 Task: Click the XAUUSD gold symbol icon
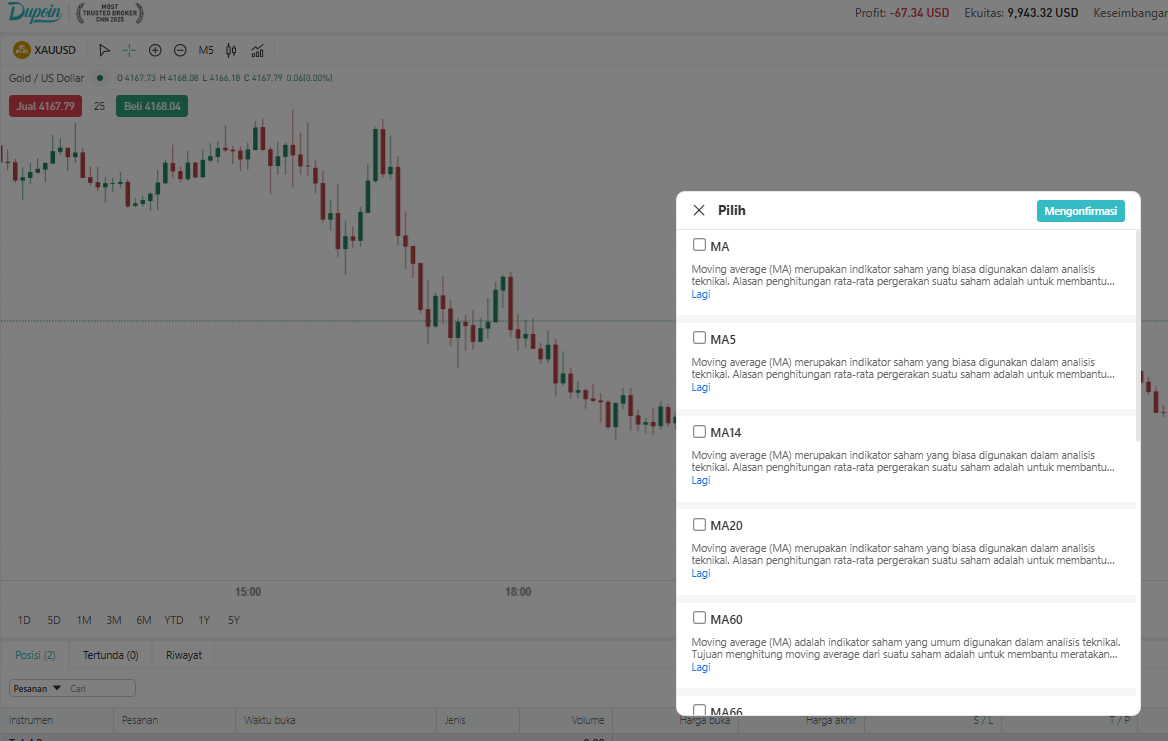[x=22, y=50]
